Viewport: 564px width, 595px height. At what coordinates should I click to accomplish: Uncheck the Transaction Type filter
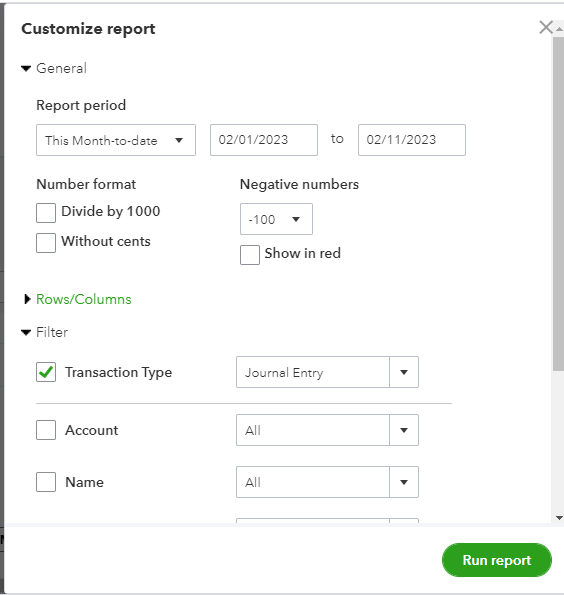46,372
